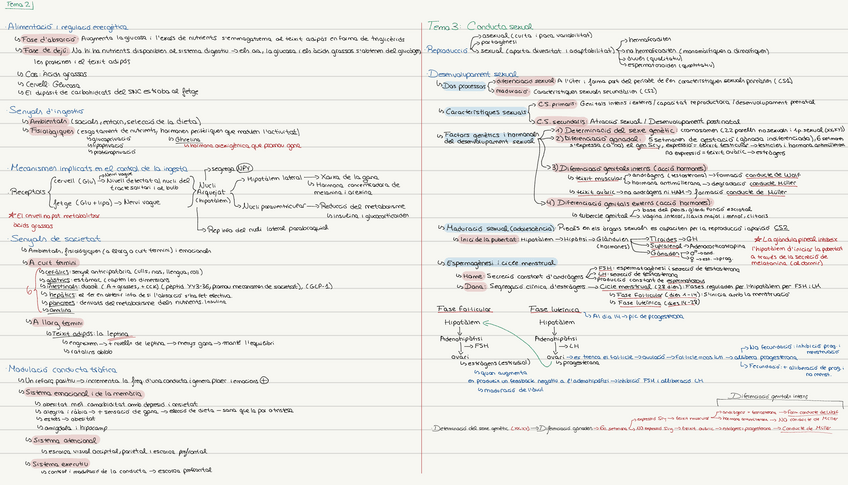Click the blue-highlighted 'Maduració sexual (adolescència)'

pyautogui.click(x=500, y=228)
